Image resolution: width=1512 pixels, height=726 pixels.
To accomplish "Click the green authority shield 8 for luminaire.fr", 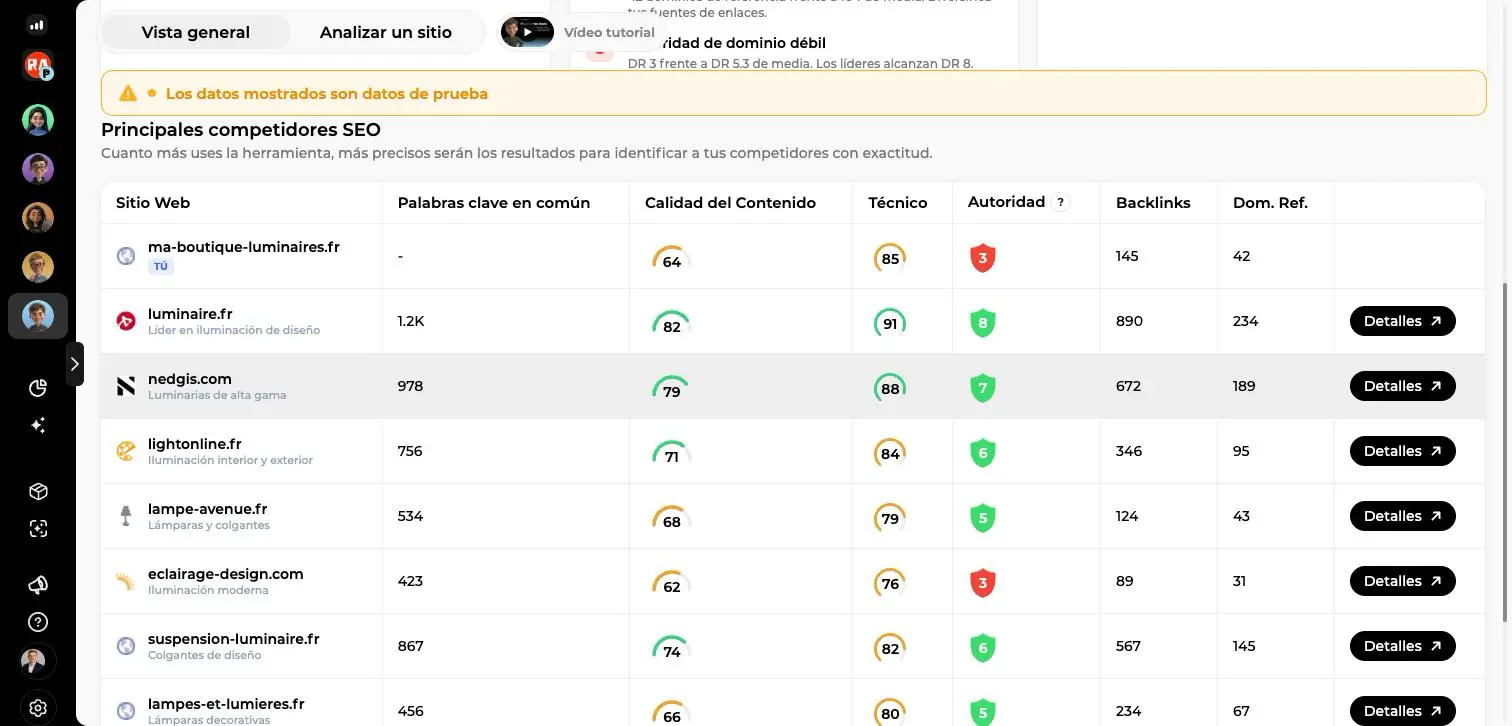I will point(983,323).
